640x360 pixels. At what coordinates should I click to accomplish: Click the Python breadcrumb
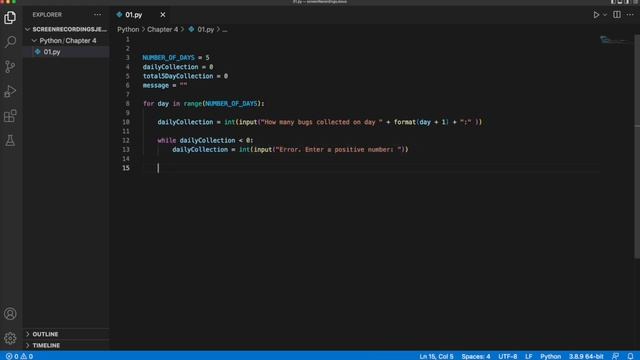click(x=128, y=29)
